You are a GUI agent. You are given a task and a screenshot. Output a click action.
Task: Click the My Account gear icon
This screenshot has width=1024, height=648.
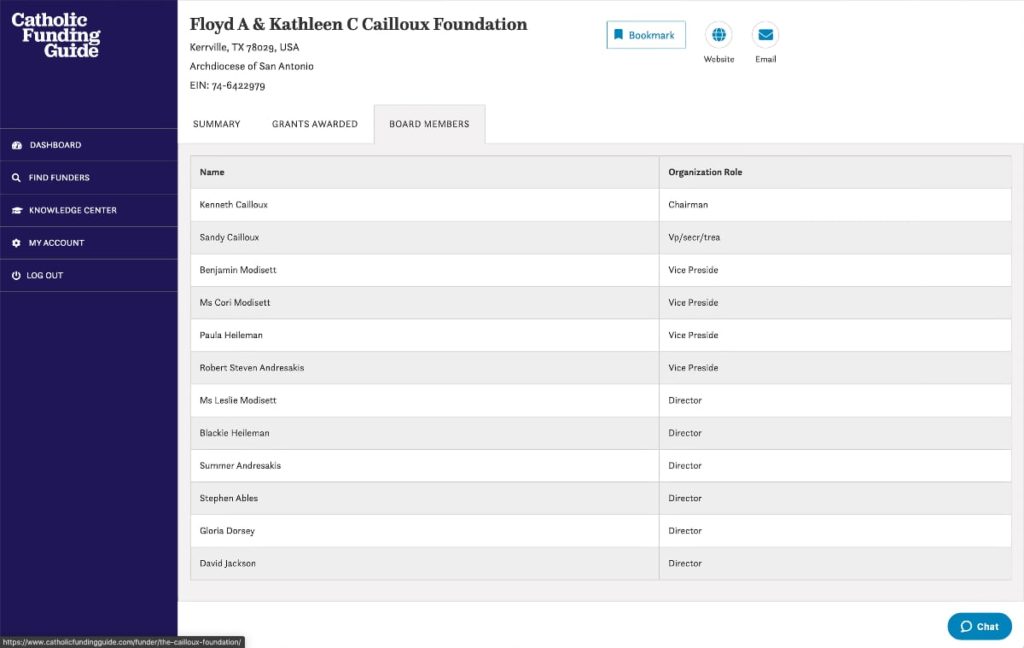(x=16, y=243)
